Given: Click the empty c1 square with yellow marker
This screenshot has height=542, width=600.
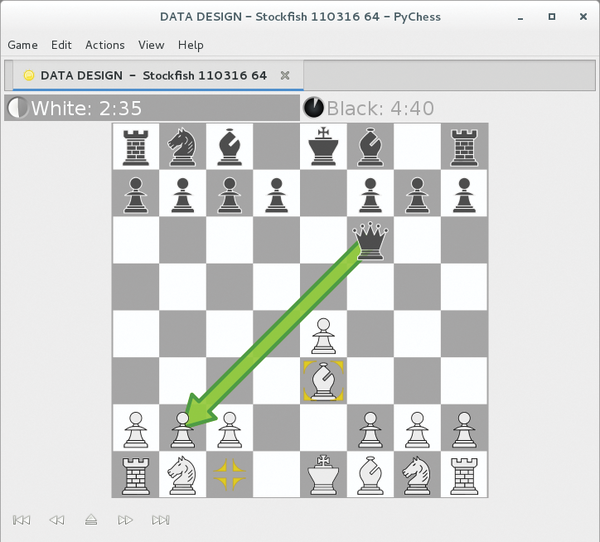Looking at the screenshot, I should coord(230,475).
